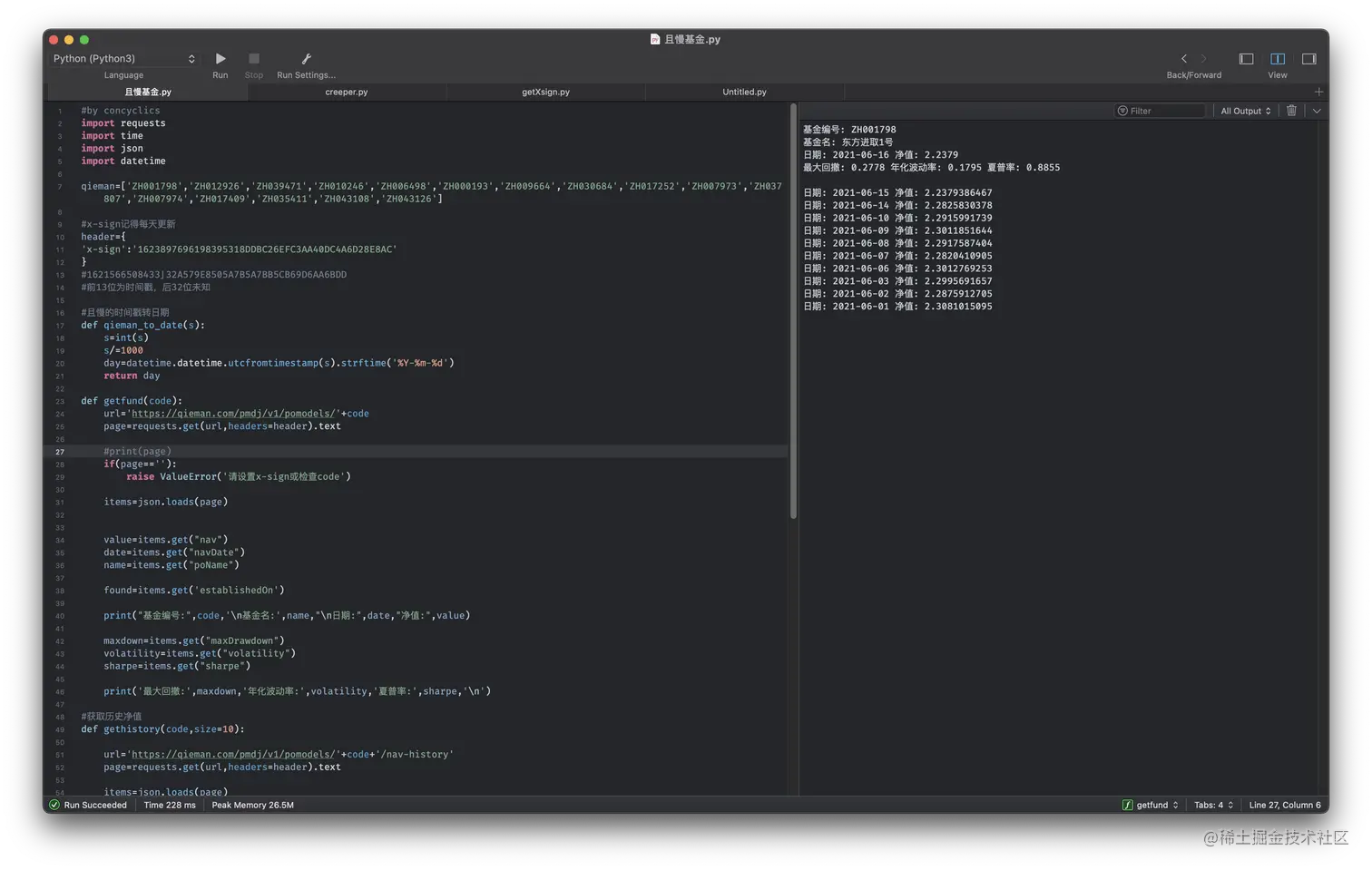Switch to the Untitled.py tab
The height and width of the screenshot is (870, 1372).
pyautogui.click(x=744, y=92)
